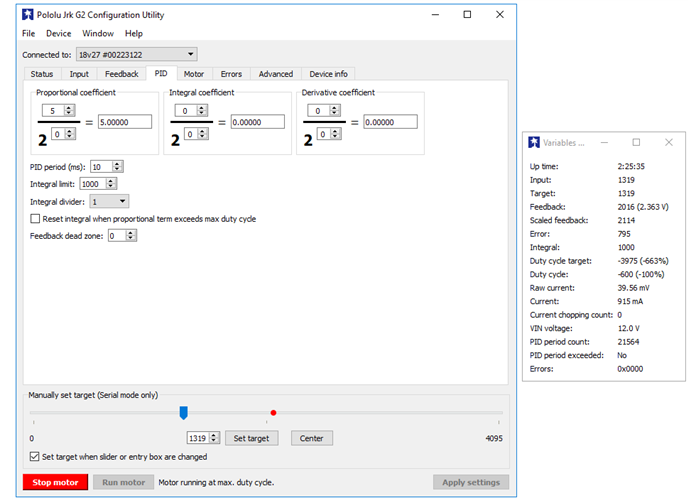Increase the PID period value
This screenshot has height=500, width=700.
click(118, 164)
